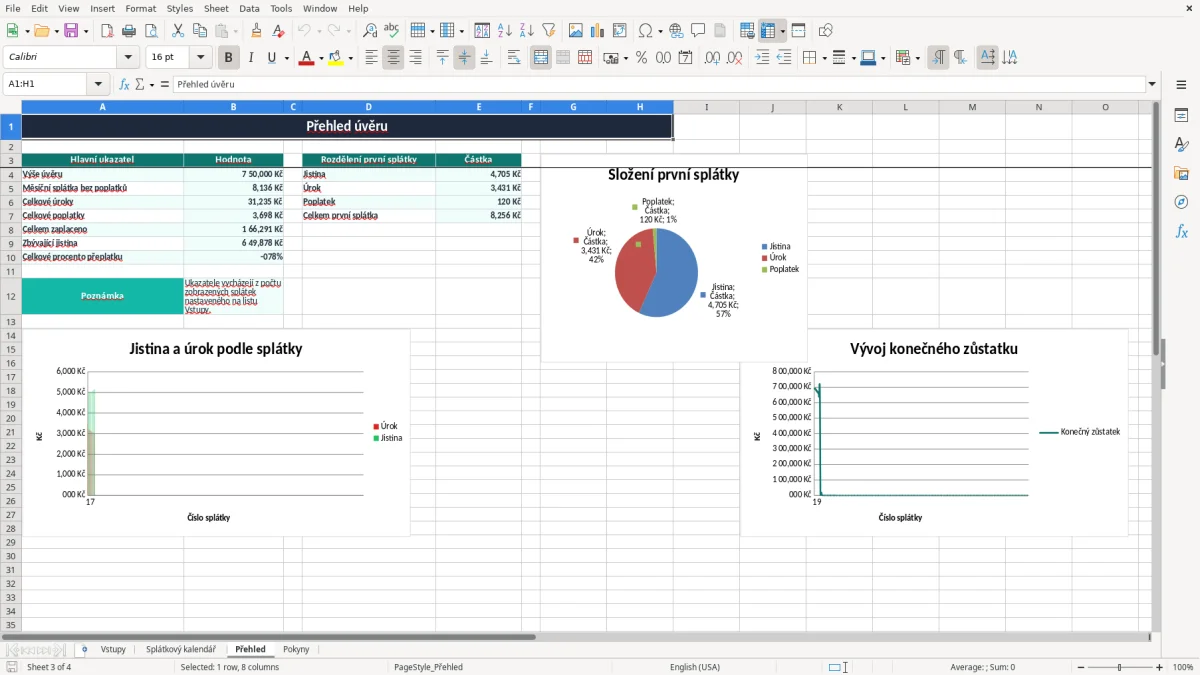
Task: Open the Name Box dropdown arrow
Action: [98, 85]
